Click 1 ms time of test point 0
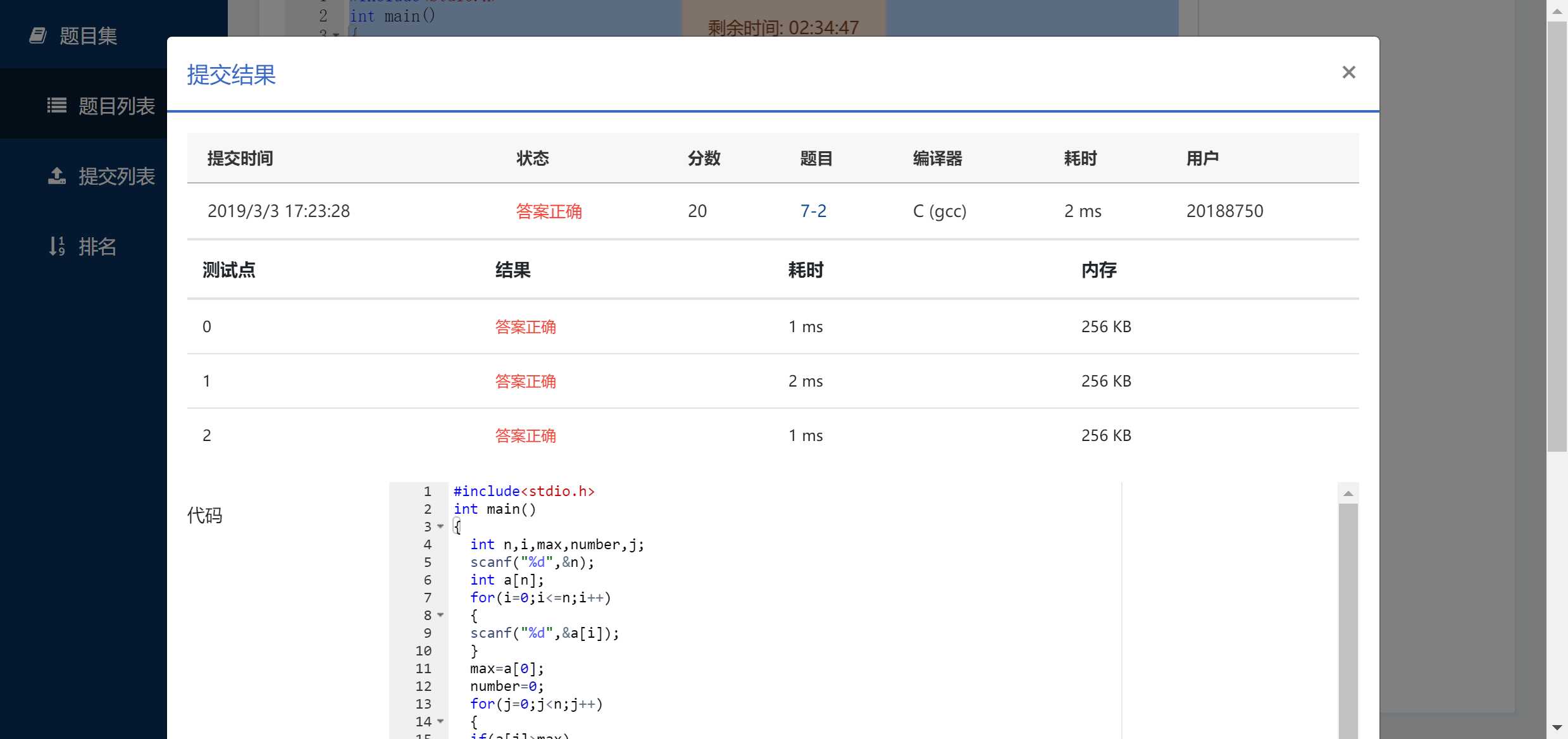 (806, 326)
